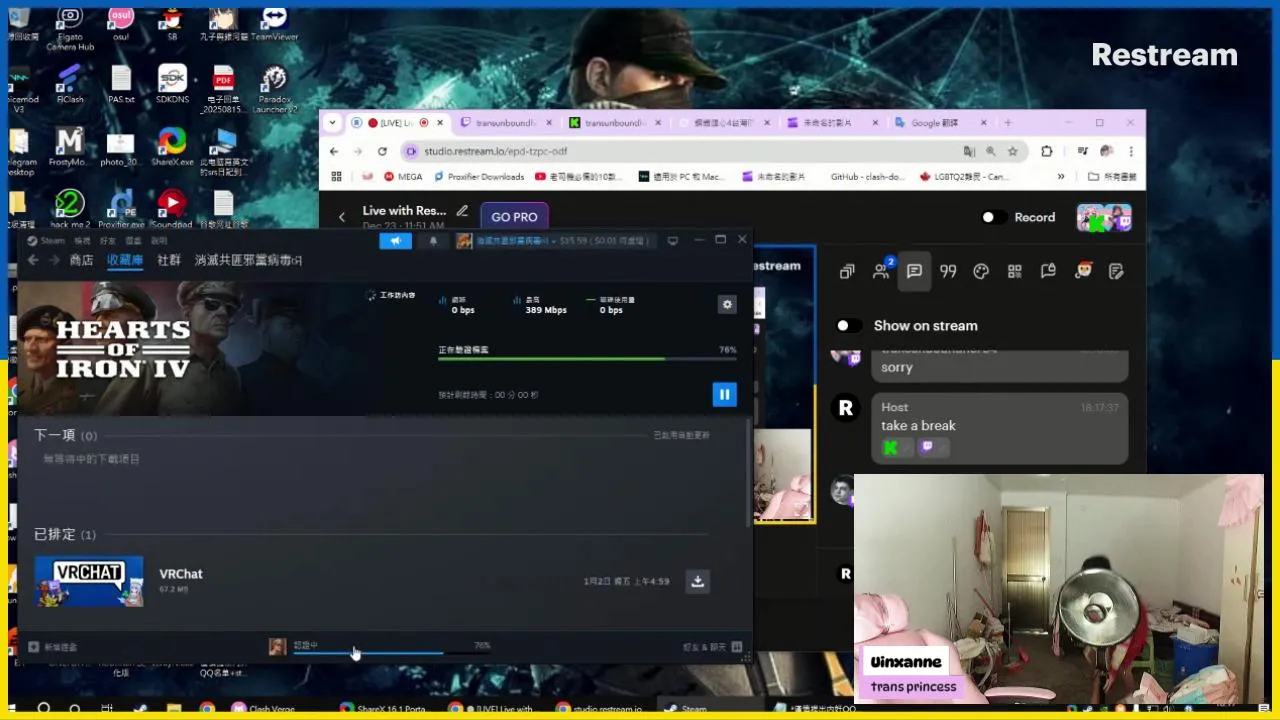Toggle Show on stream switch
1280x720 pixels.
coord(849,325)
